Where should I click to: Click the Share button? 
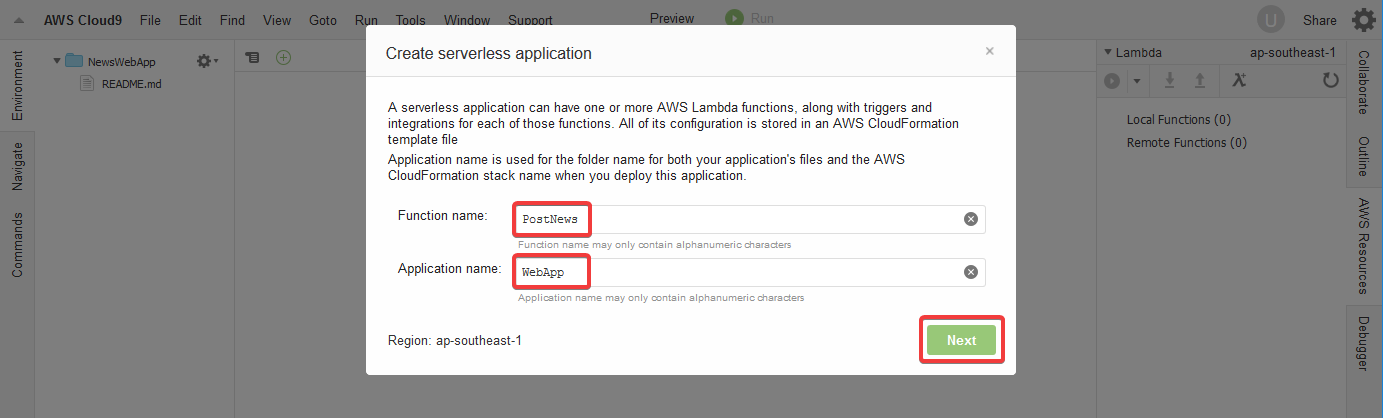(1320, 20)
